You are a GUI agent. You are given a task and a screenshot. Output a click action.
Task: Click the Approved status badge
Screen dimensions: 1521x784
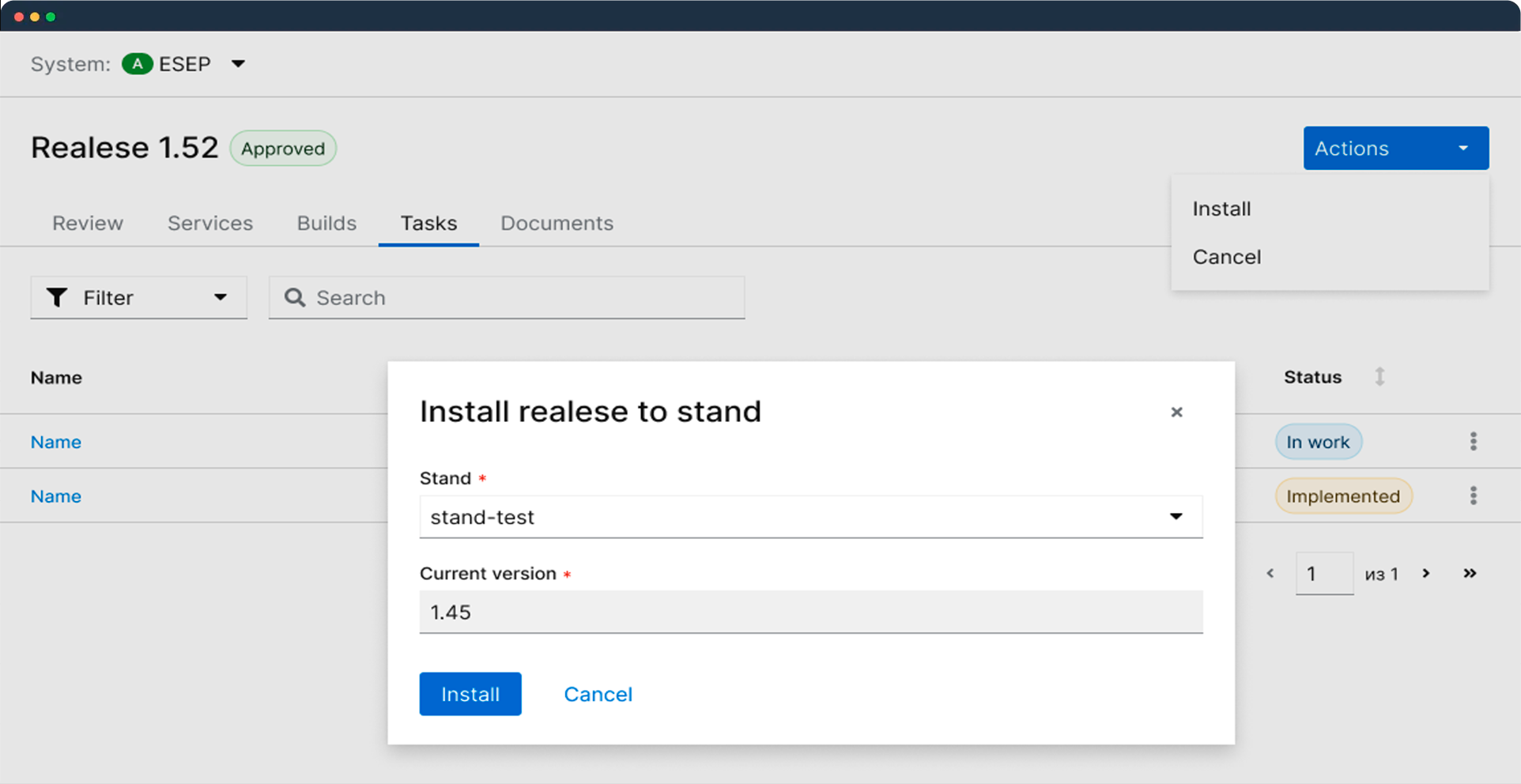pyautogui.click(x=282, y=148)
